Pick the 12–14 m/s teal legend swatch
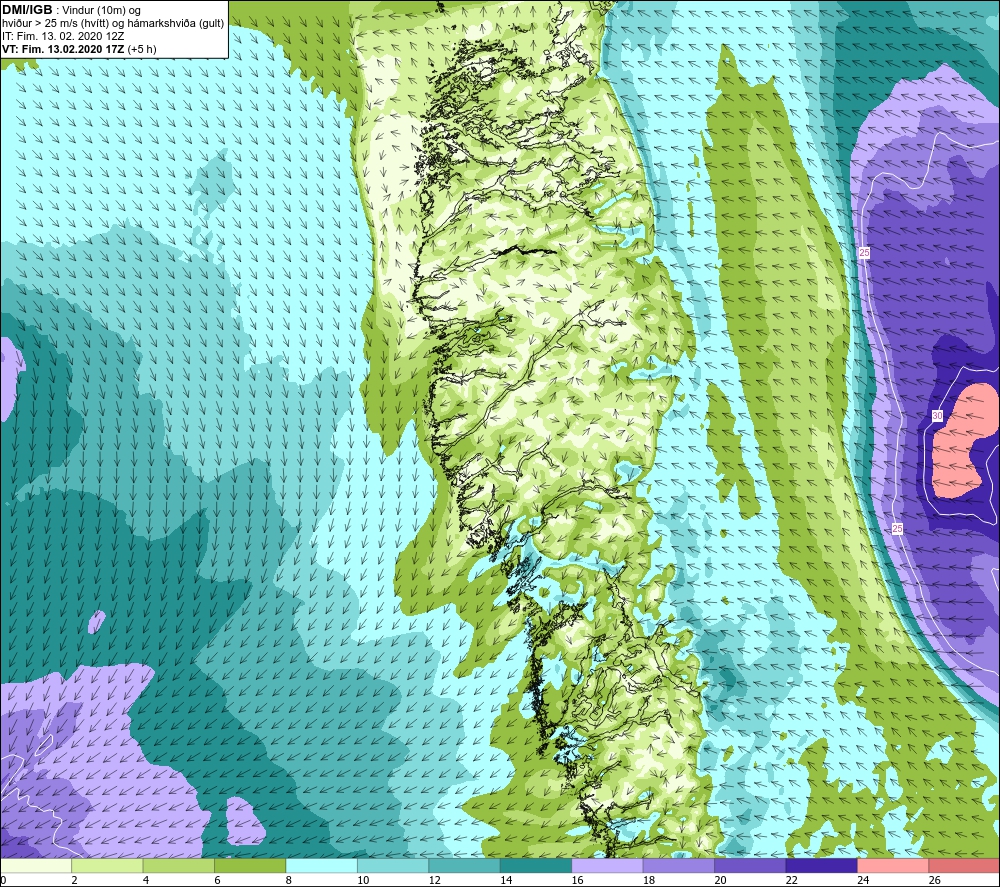The height and width of the screenshot is (887, 1000). click(x=464, y=866)
